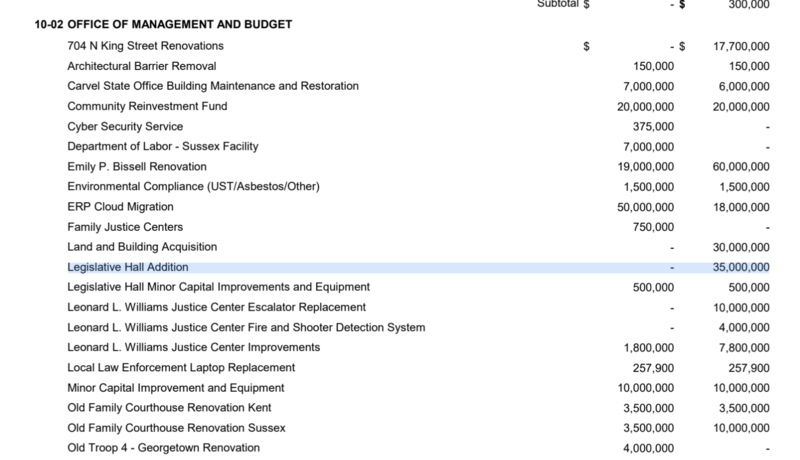Click the Family Justice Centers line item

tap(125, 227)
